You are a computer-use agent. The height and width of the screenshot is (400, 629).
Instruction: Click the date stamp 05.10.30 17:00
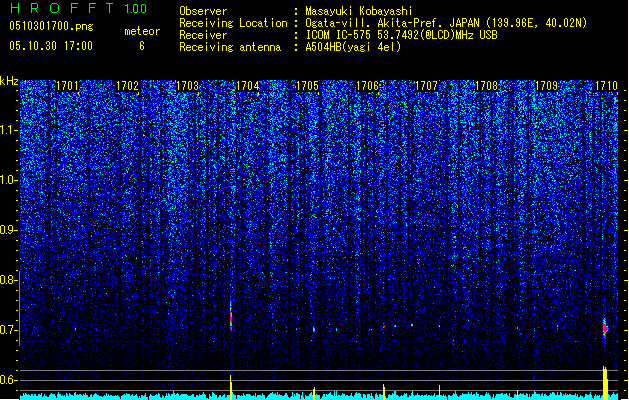click(51, 46)
